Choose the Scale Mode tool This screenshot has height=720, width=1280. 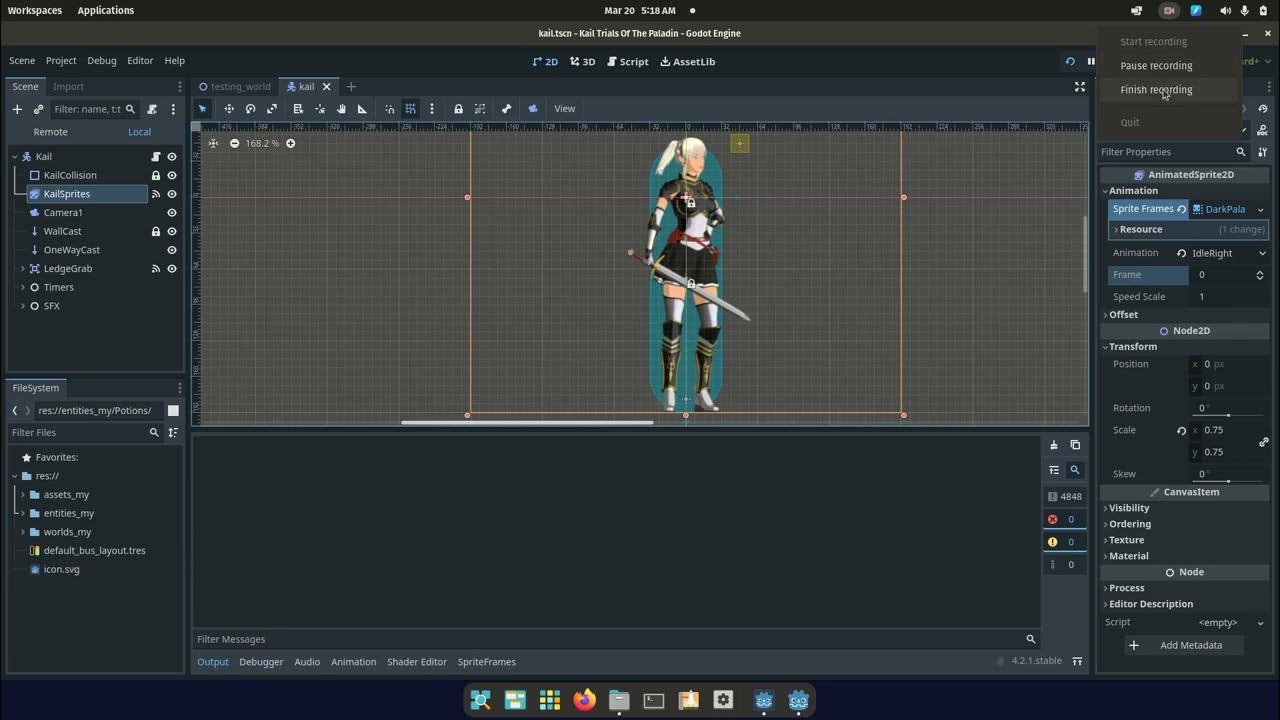coord(272,109)
